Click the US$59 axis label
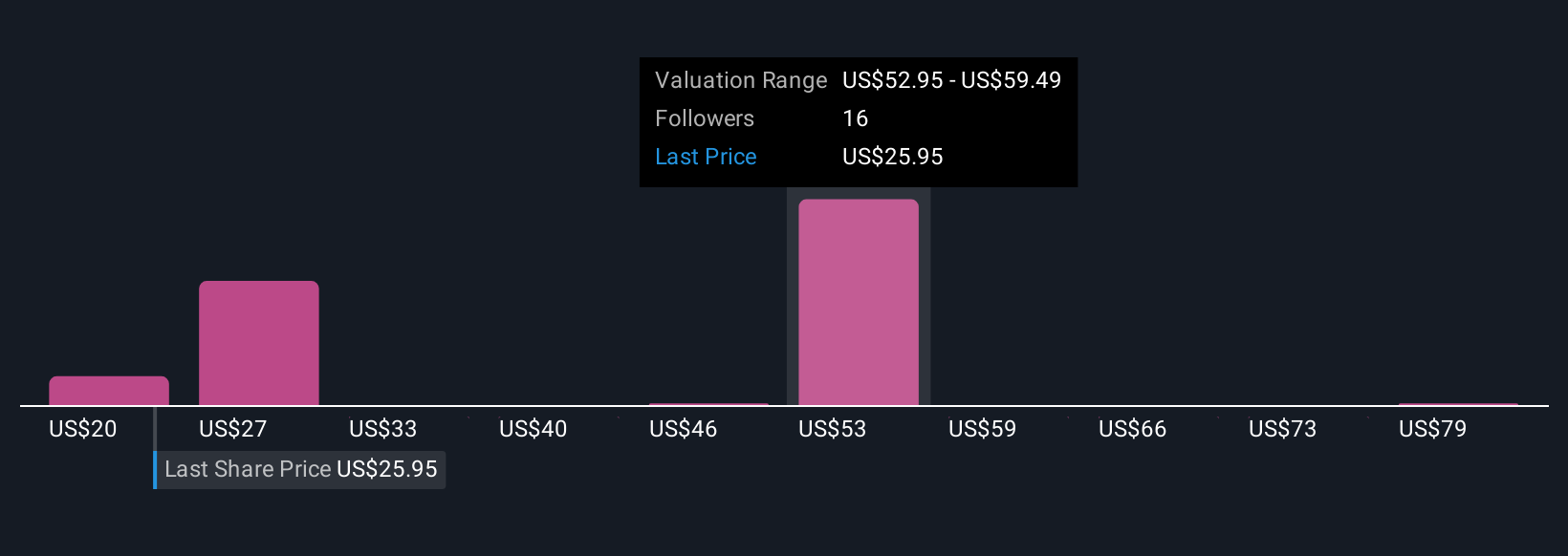Image resolution: width=1568 pixels, height=556 pixels. tap(983, 429)
